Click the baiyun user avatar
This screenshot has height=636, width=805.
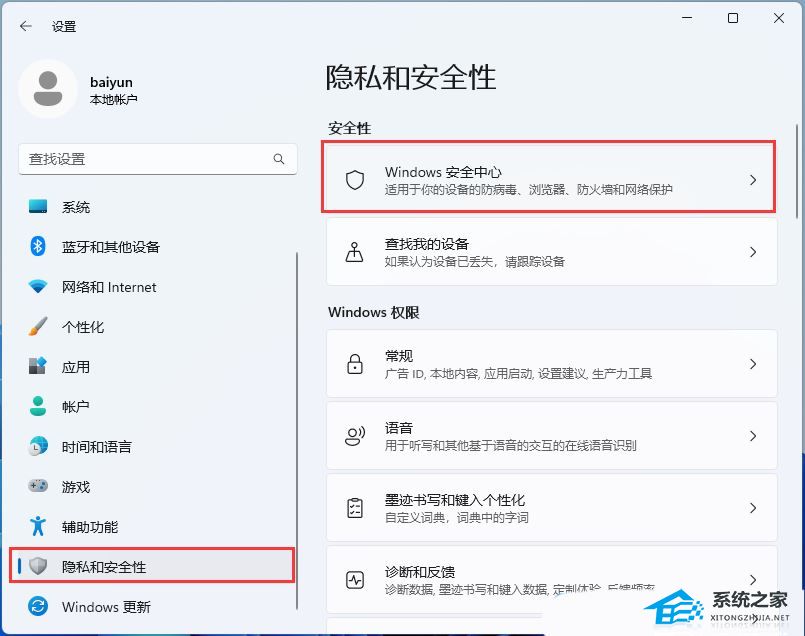[47, 88]
